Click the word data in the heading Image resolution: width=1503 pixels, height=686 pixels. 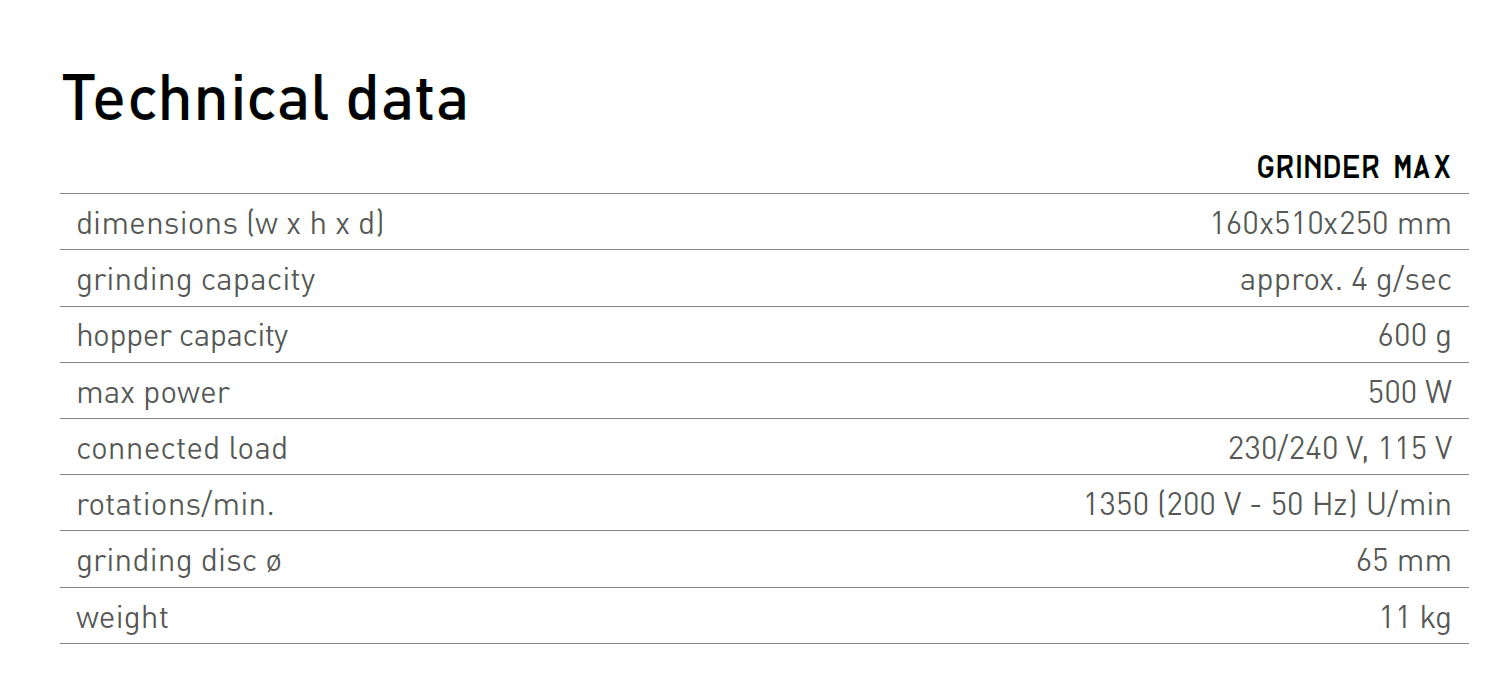click(x=407, y=98)
